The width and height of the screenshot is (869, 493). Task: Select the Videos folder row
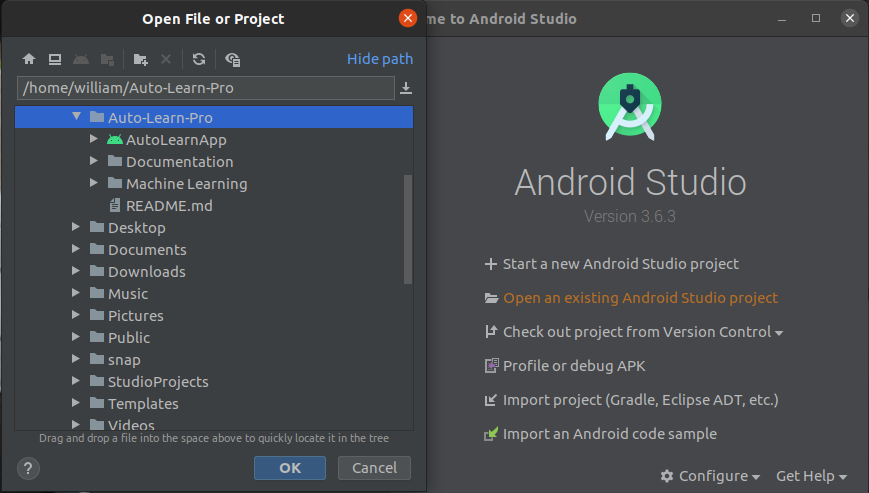coord(214,424)
